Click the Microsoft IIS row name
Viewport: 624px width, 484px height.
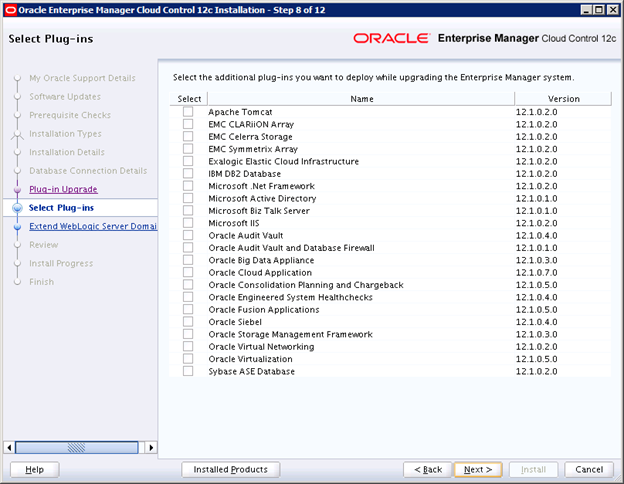click(234, 223)
